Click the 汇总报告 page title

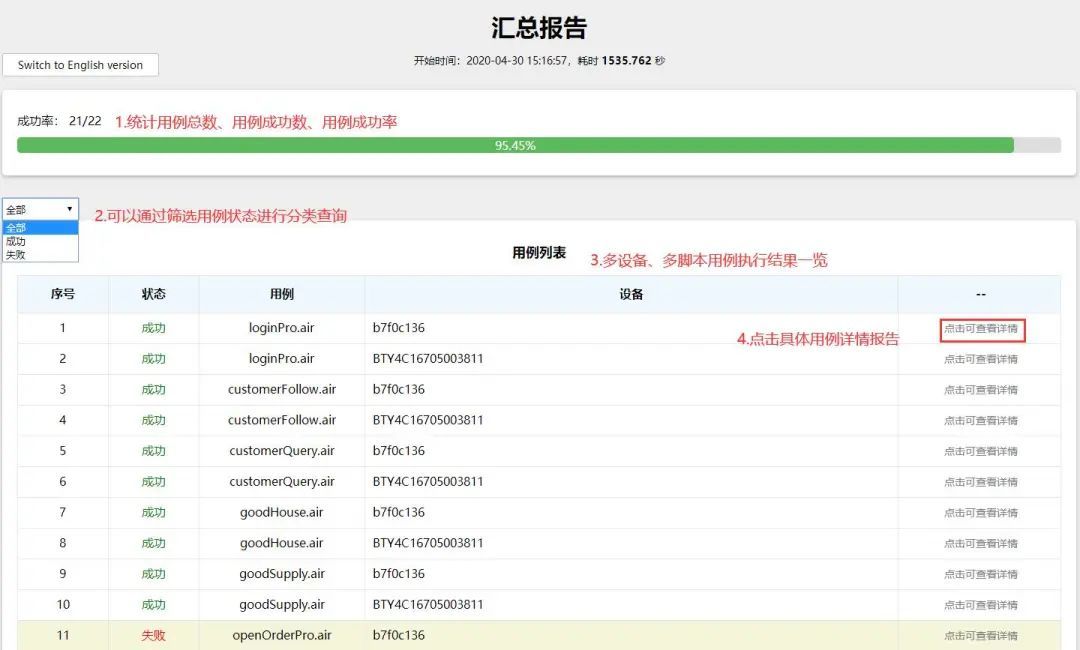tap(539, 28)
